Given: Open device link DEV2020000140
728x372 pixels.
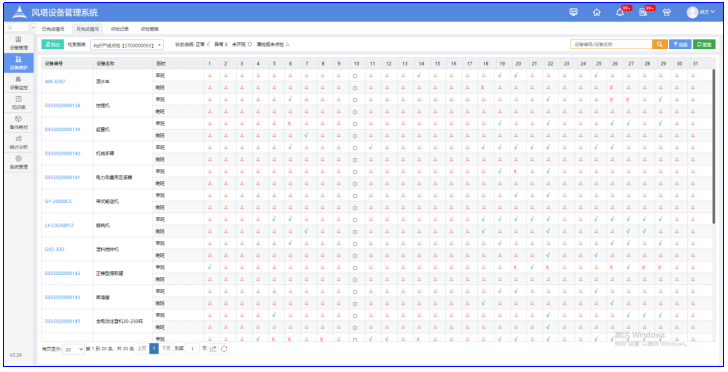Looking at the screenshot, I should (62, 153).
